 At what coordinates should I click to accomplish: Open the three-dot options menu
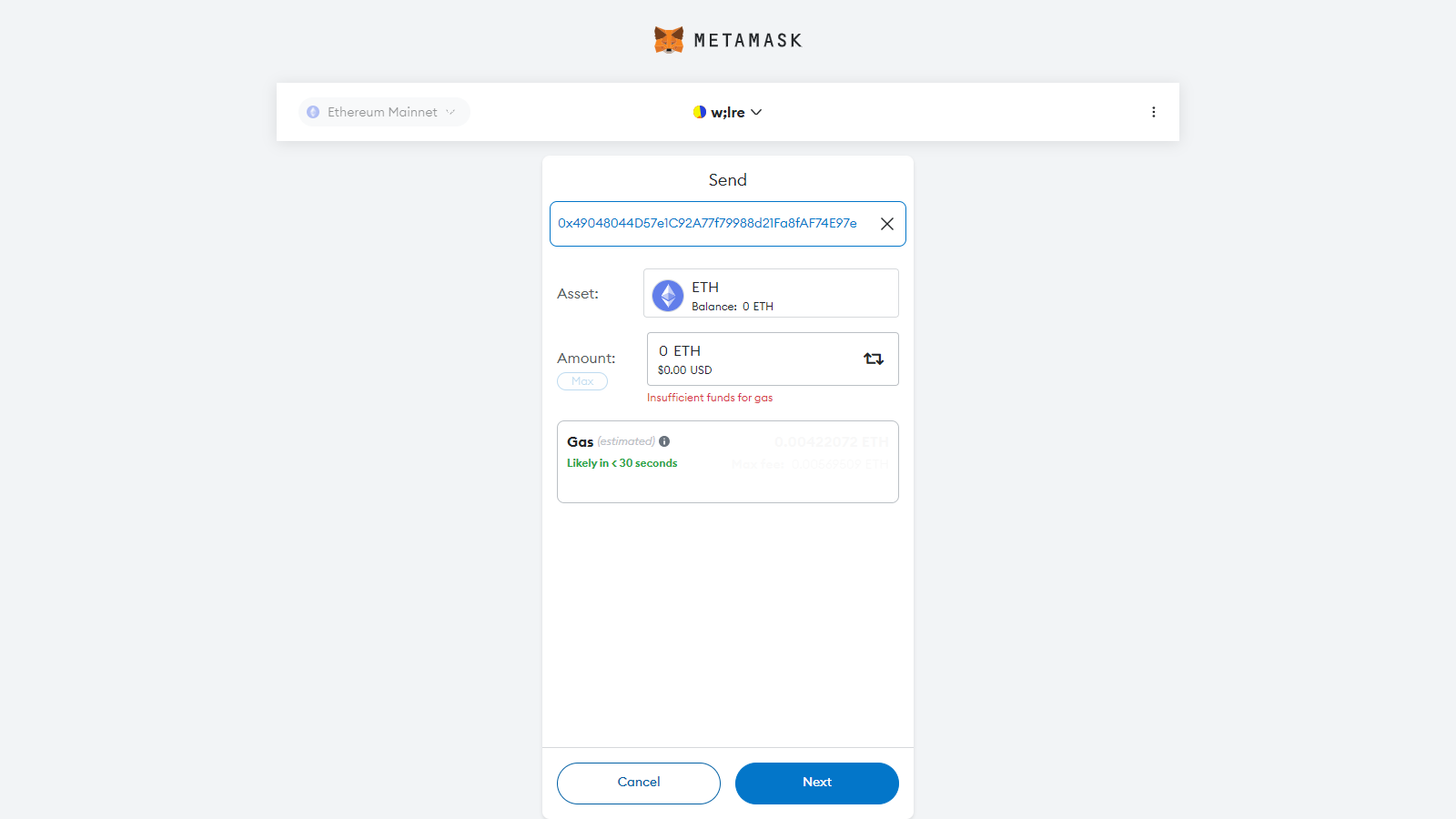[x=1154, y=112]
